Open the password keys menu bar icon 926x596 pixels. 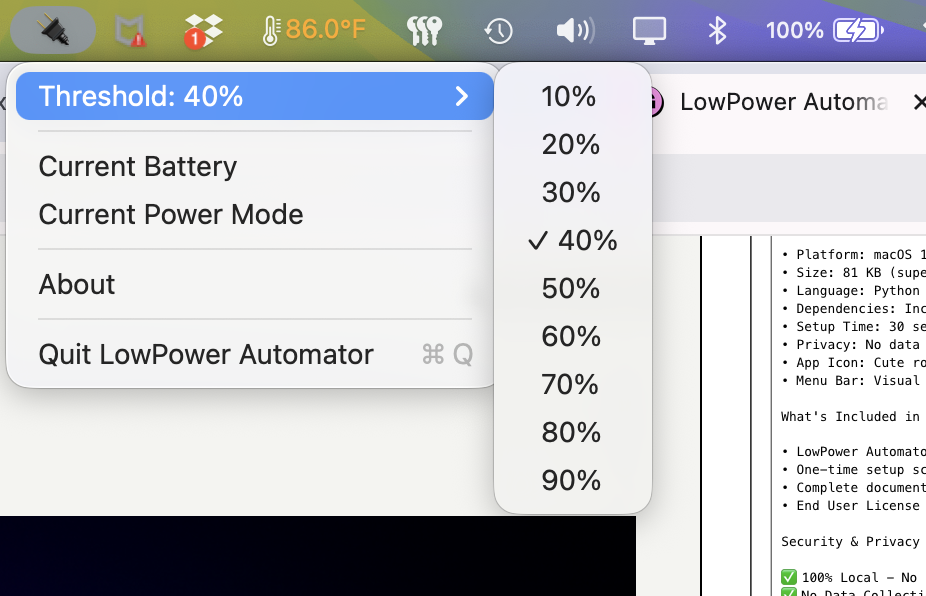424,28
